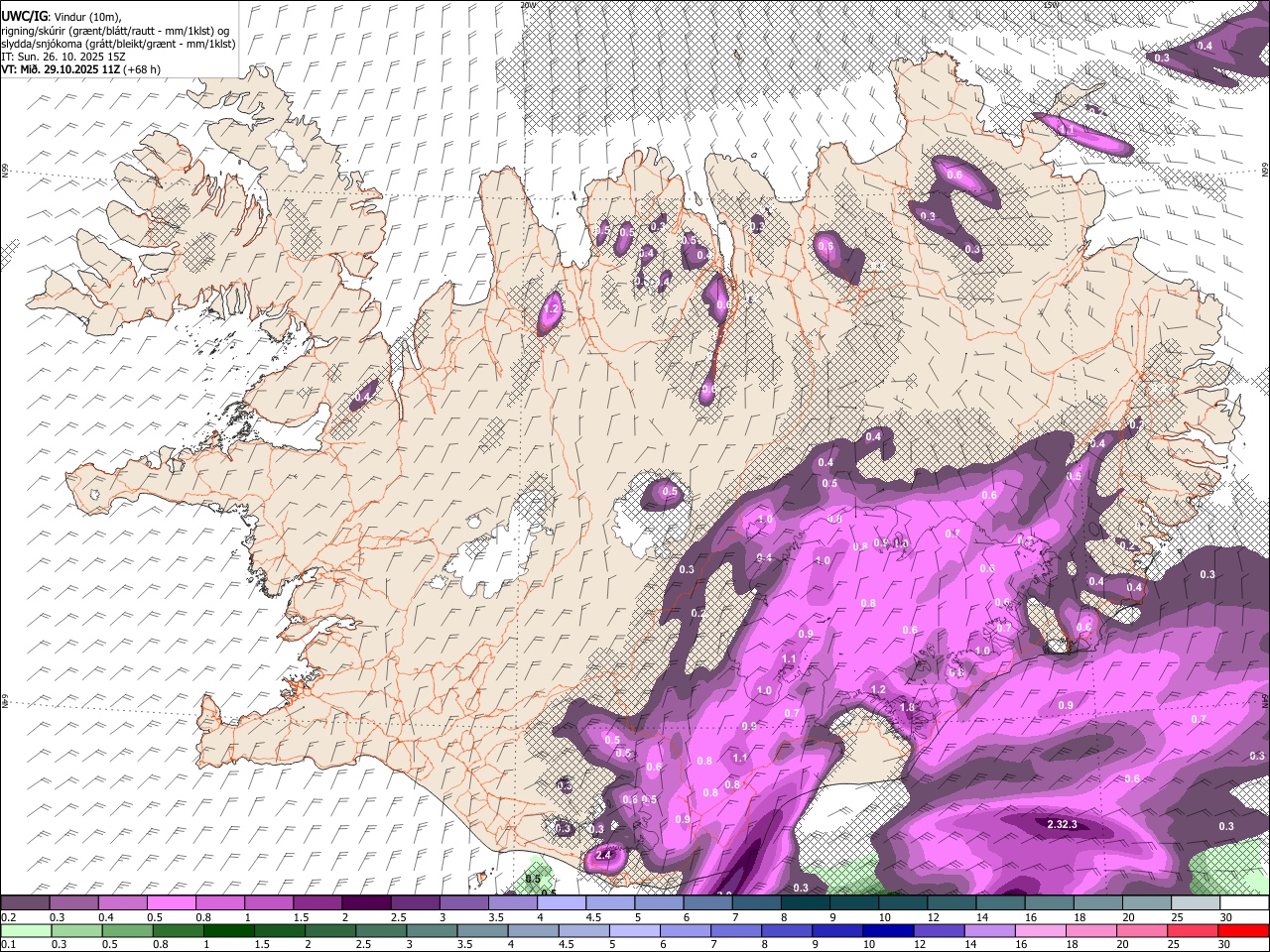Image resolution: width=1270 pixels, height=952 pixels.
Task: Select the dusky mauve legend swatch labelled 0.2
Action: click(25, 903)
